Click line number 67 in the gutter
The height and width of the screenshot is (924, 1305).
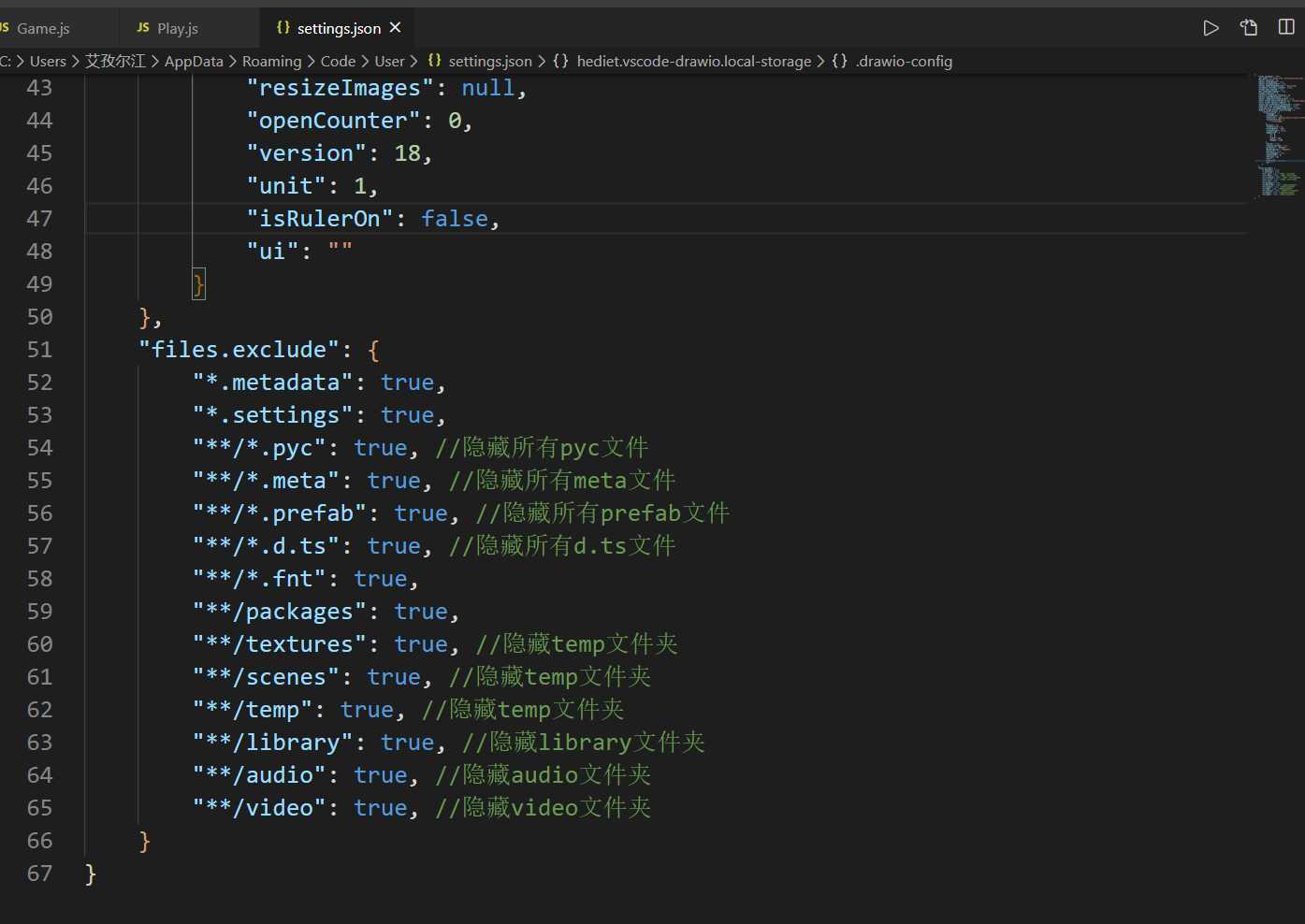[39, 873]
